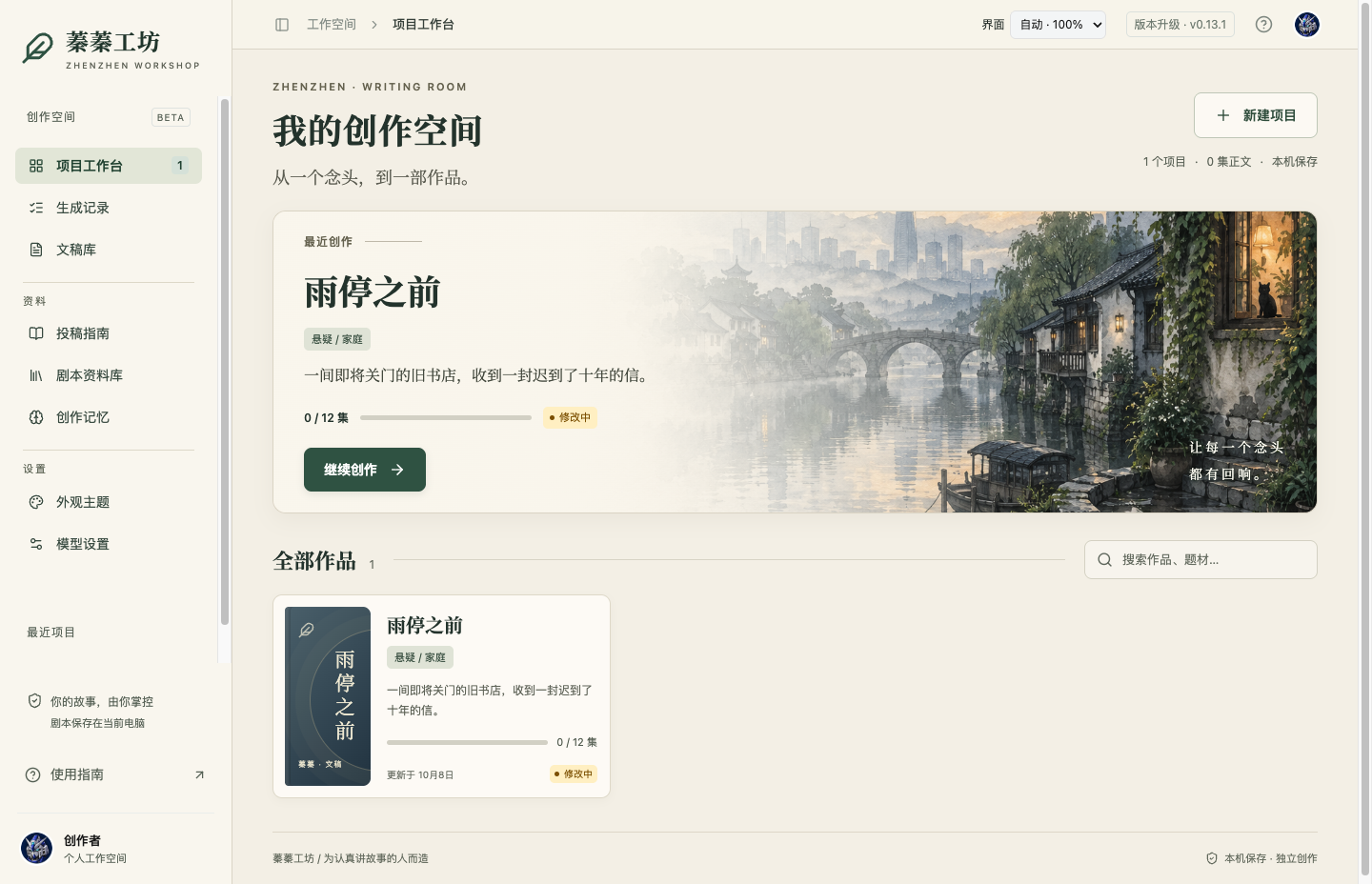Open the 雨停之前 book cover thumbnail
The image size is (1372, 884).
328,696
